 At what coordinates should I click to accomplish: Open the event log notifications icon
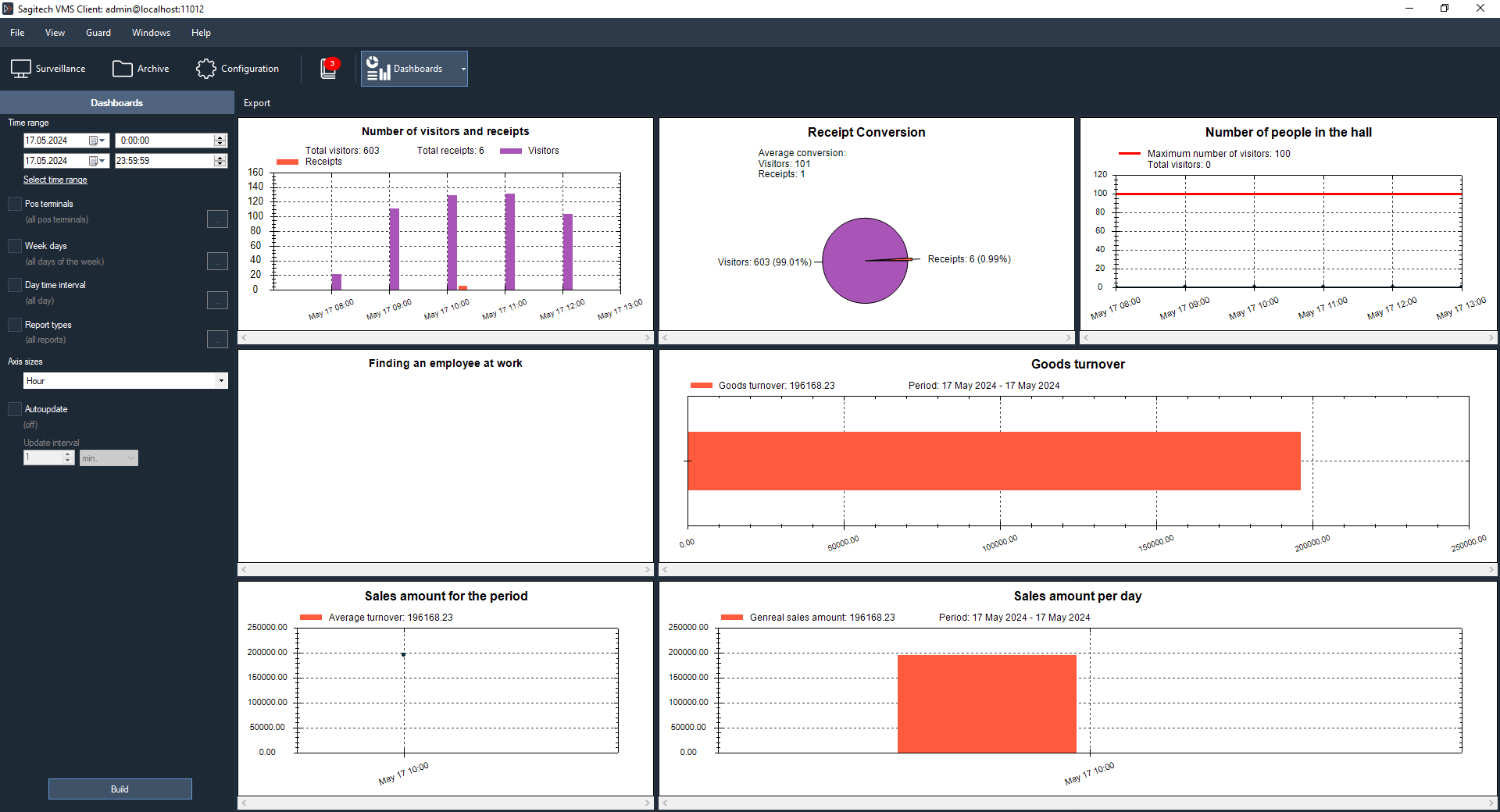[x=329, y=69]
